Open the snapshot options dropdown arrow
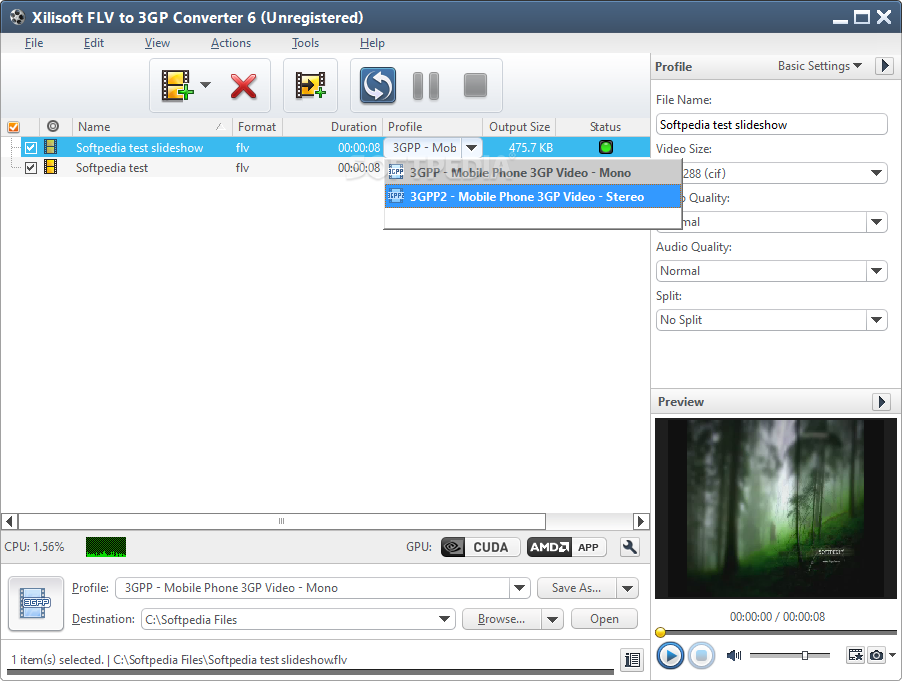This screenshot has width=902, height=681. (x=892, y=655)
